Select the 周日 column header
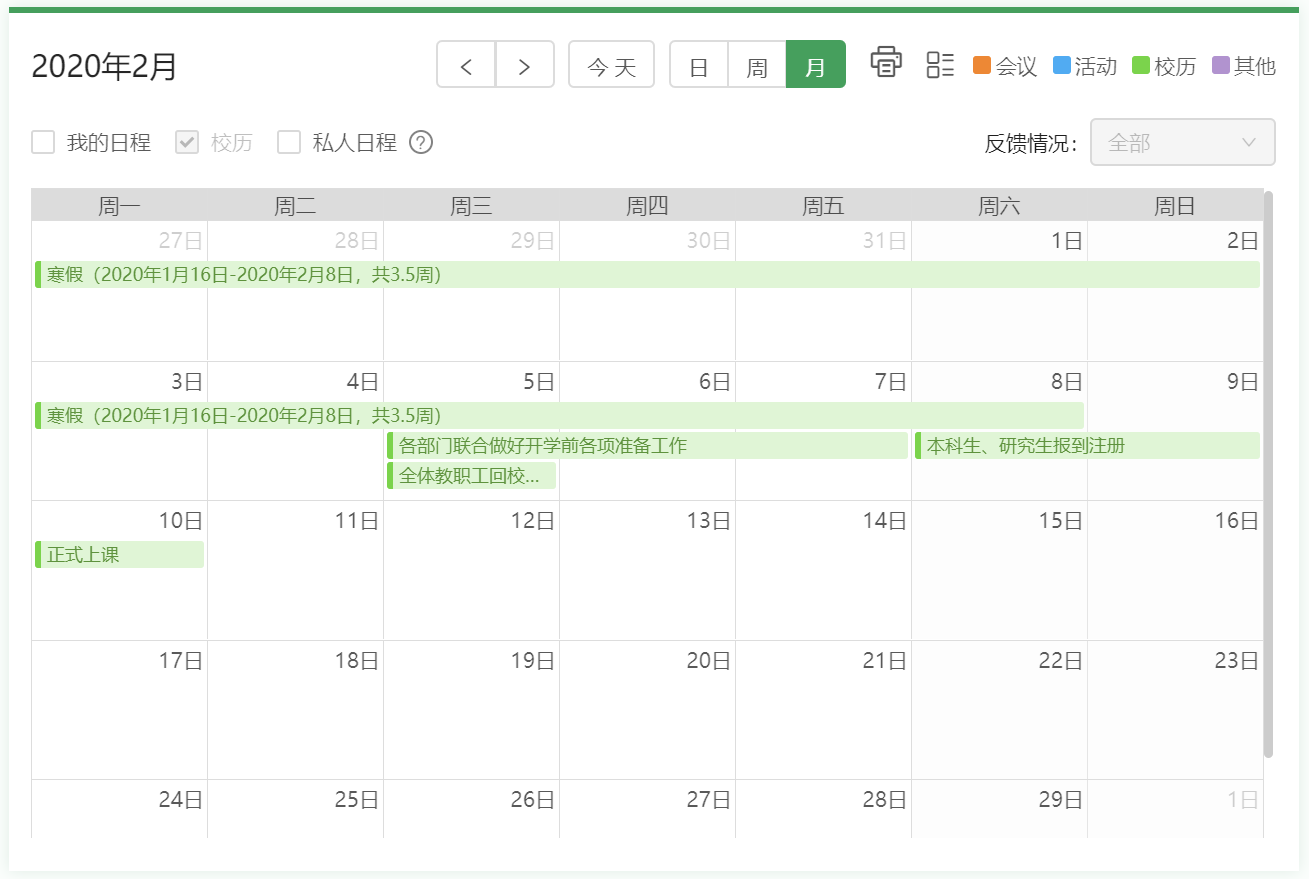The height and width of the screenshot is (879, 1309). [1175, 206]
